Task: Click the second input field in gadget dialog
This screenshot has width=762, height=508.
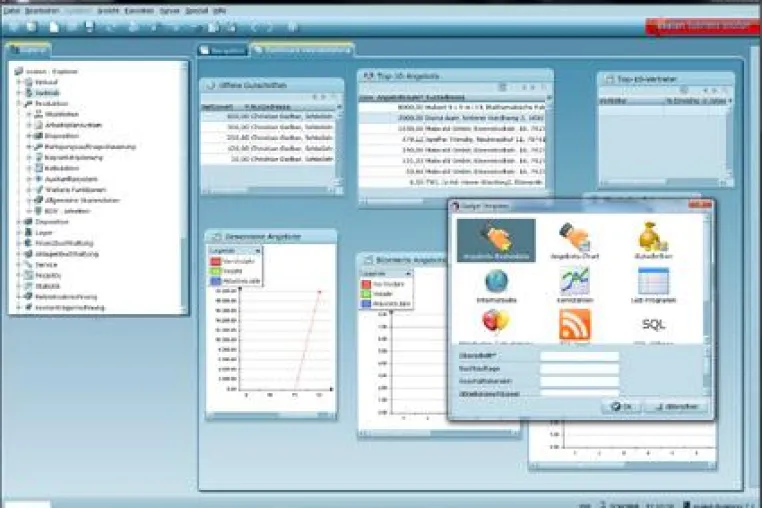Action: tap(579, 369)
